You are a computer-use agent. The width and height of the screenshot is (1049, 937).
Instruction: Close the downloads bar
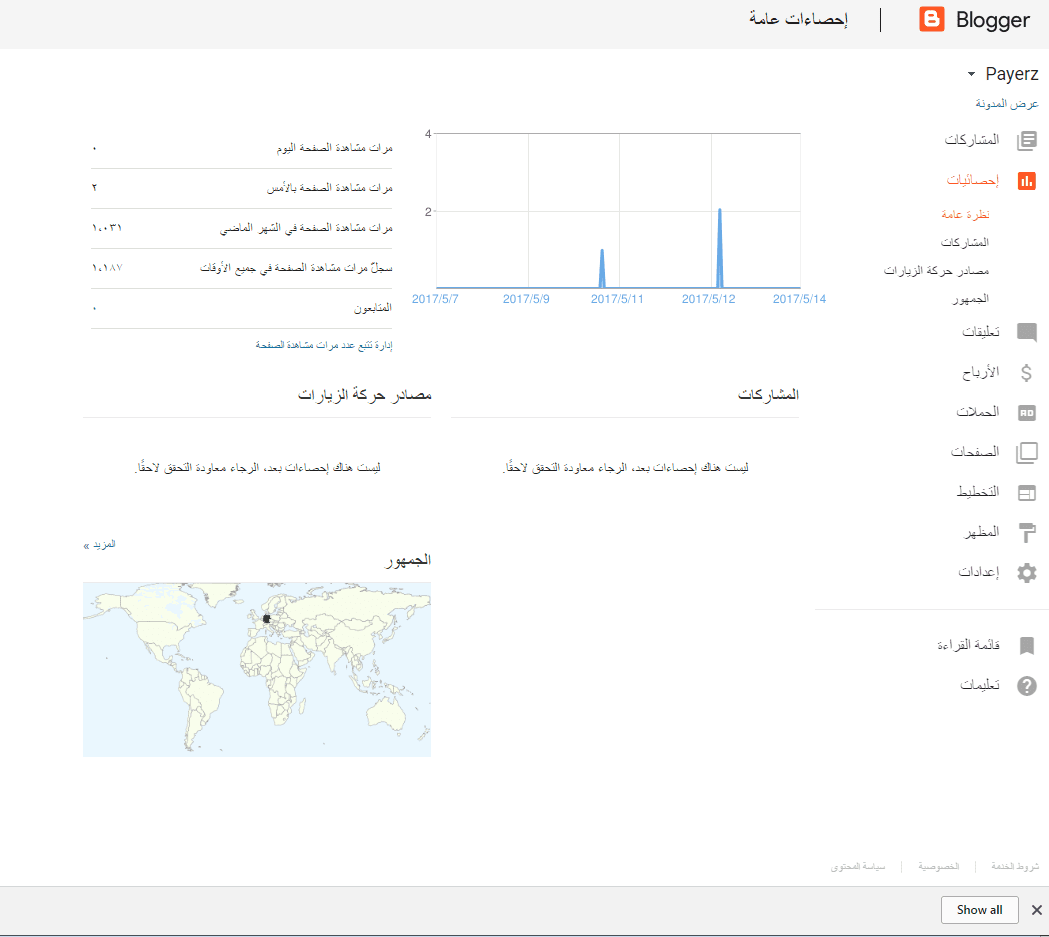click(x=1037, y=910)
